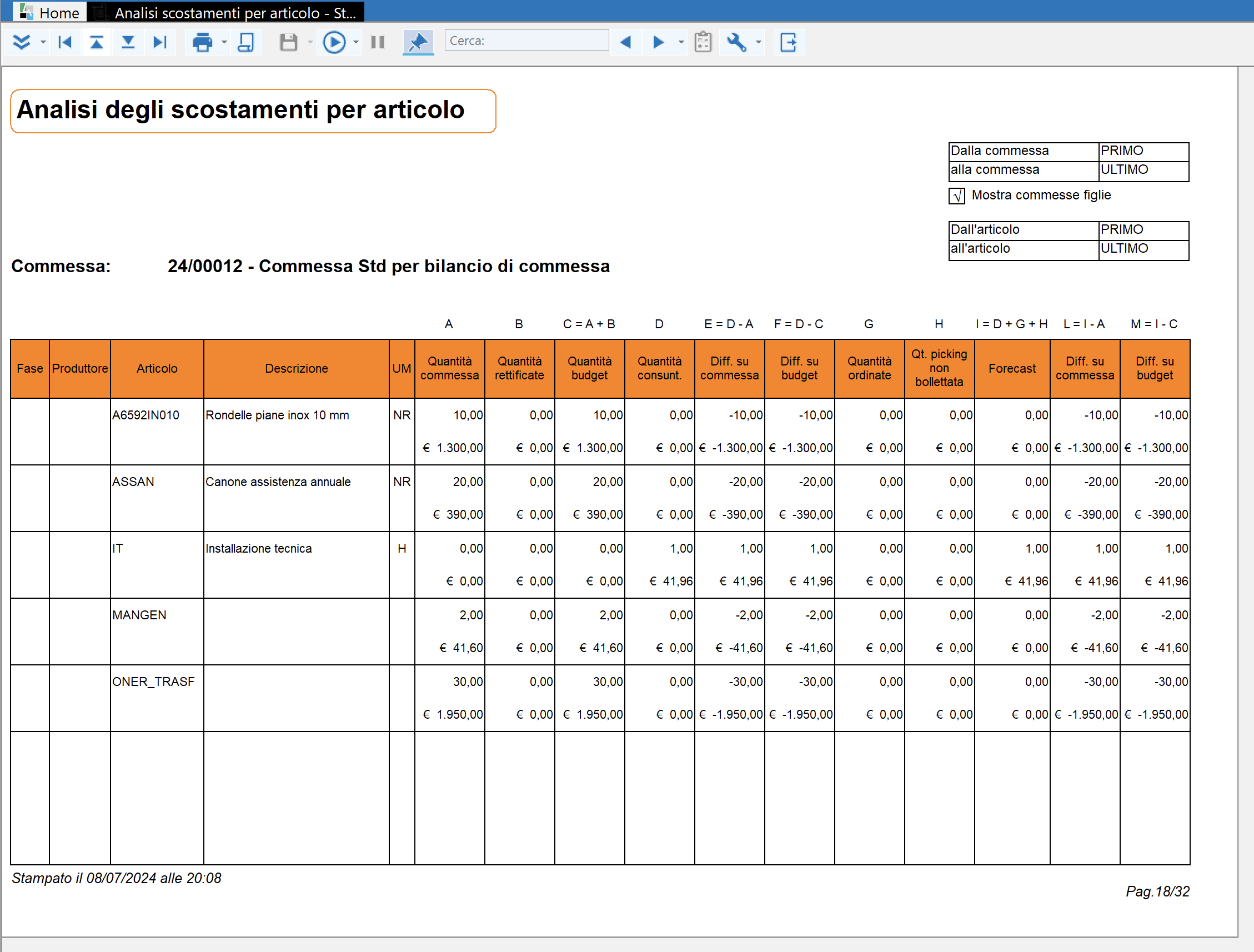This screenshot has width=1254, height=952.
Task: Click the Cerca search field
Action: click(x=526, y=41)
